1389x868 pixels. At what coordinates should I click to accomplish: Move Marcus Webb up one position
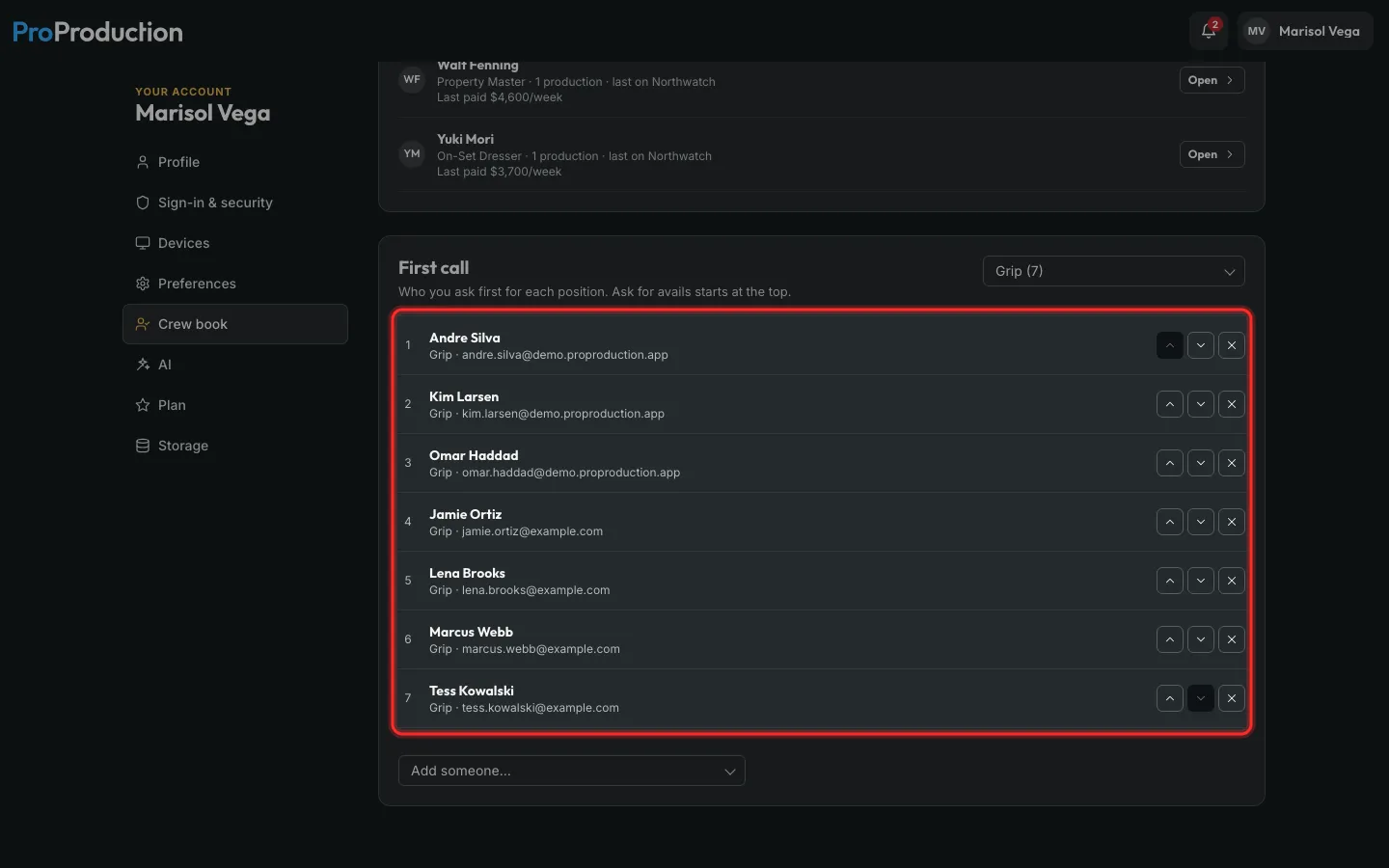point(1170,639)
